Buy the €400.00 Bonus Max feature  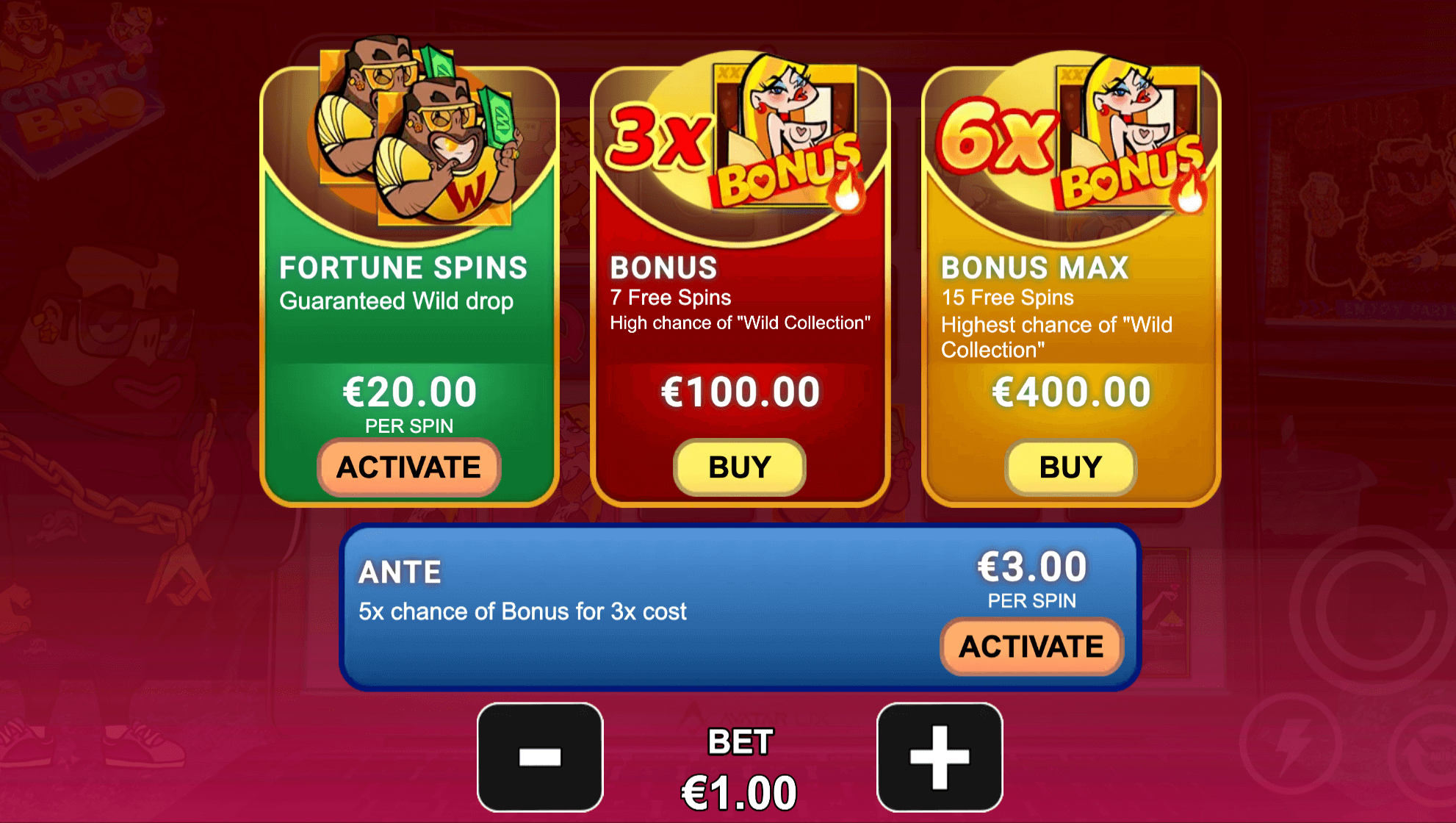click(x=1070, y=467)
